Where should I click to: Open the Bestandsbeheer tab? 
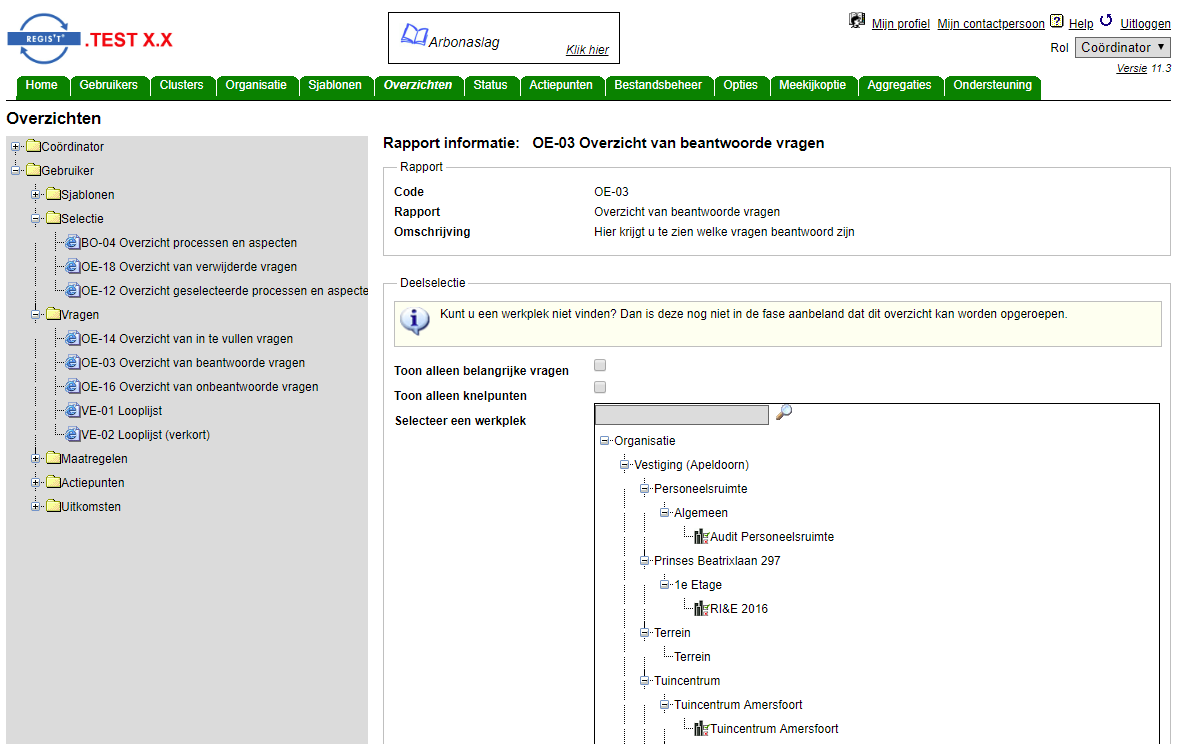[658, 86]
